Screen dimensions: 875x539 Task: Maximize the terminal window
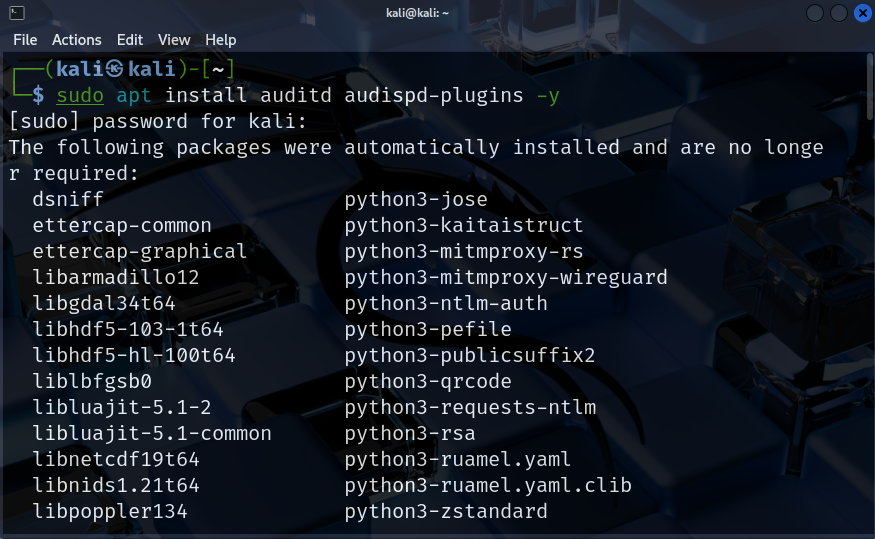click(839, 13)
